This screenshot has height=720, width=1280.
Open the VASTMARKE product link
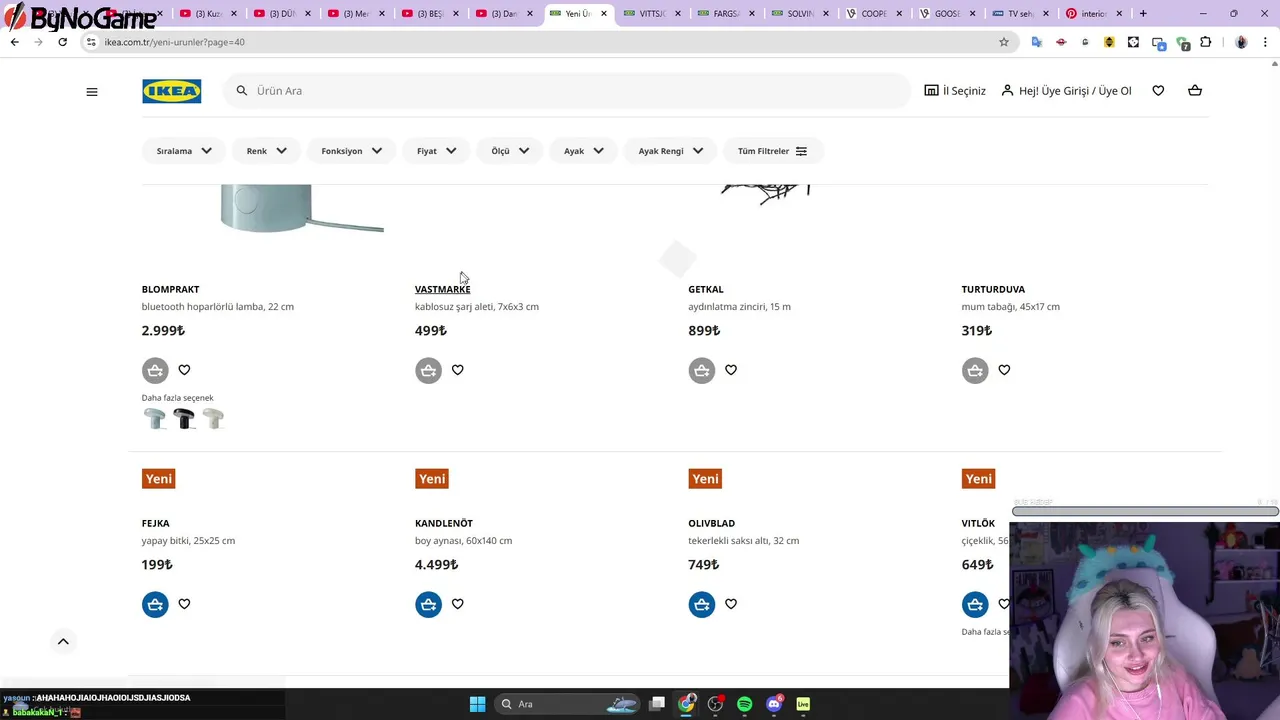(x=442, y=289)
